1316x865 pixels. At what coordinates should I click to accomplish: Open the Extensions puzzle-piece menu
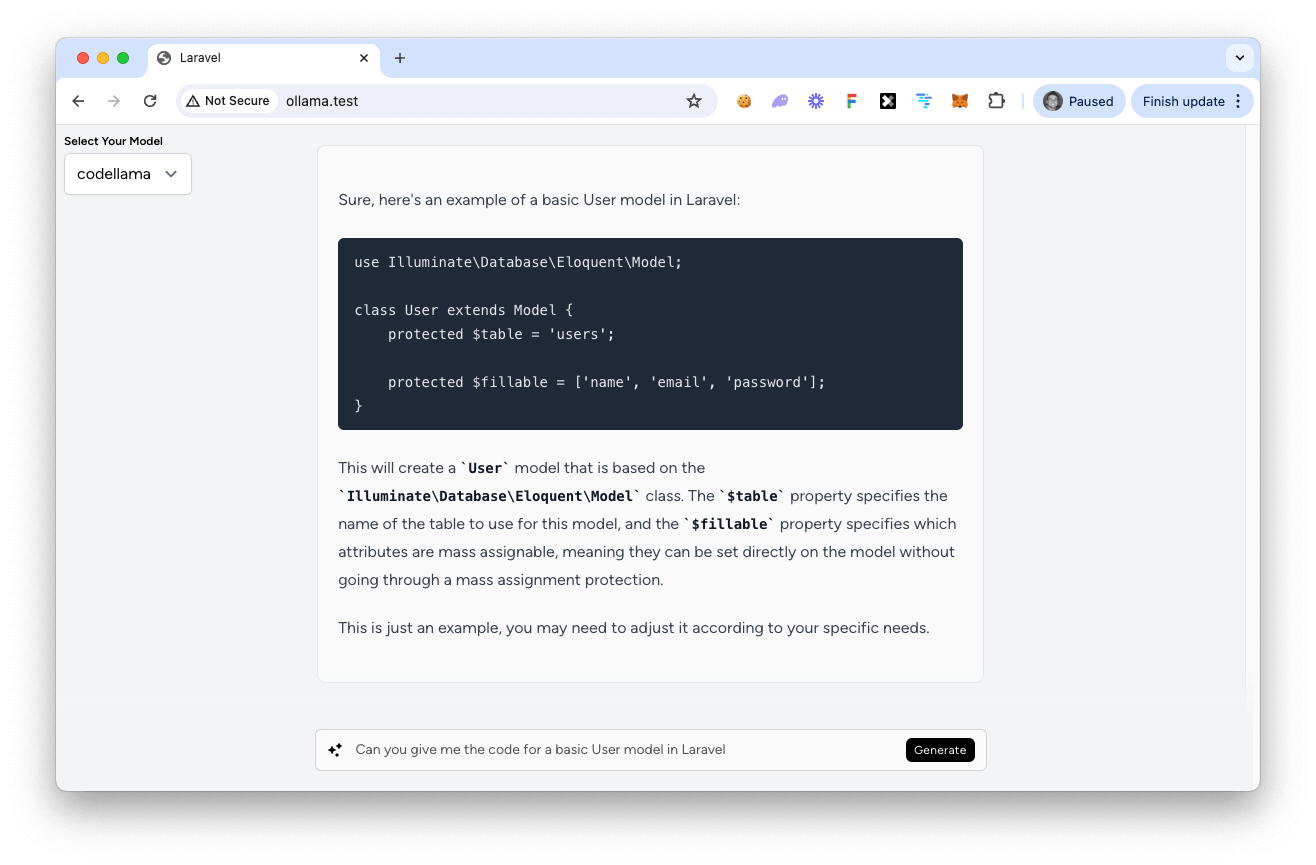[996, 101]
